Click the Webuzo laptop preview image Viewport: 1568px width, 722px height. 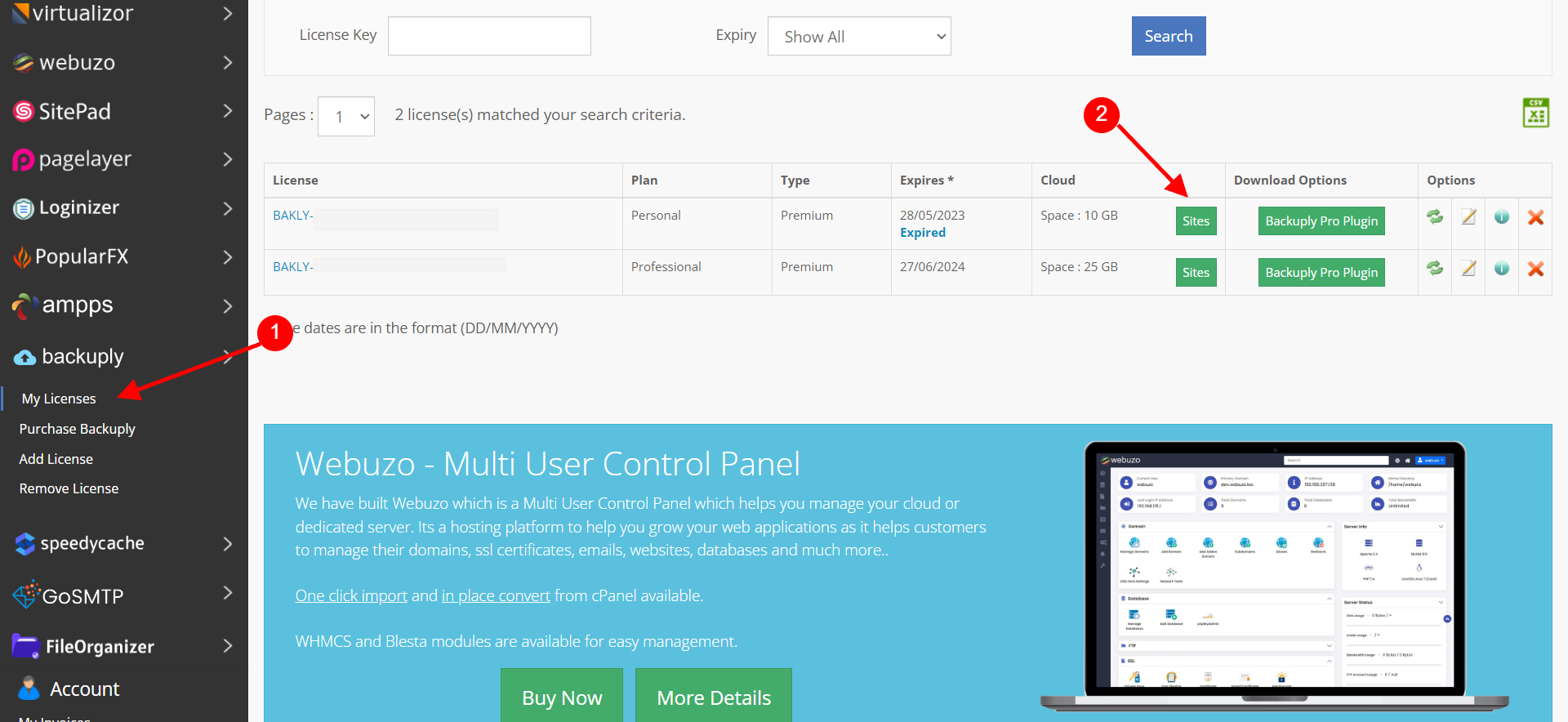(x=1274, y=576)
